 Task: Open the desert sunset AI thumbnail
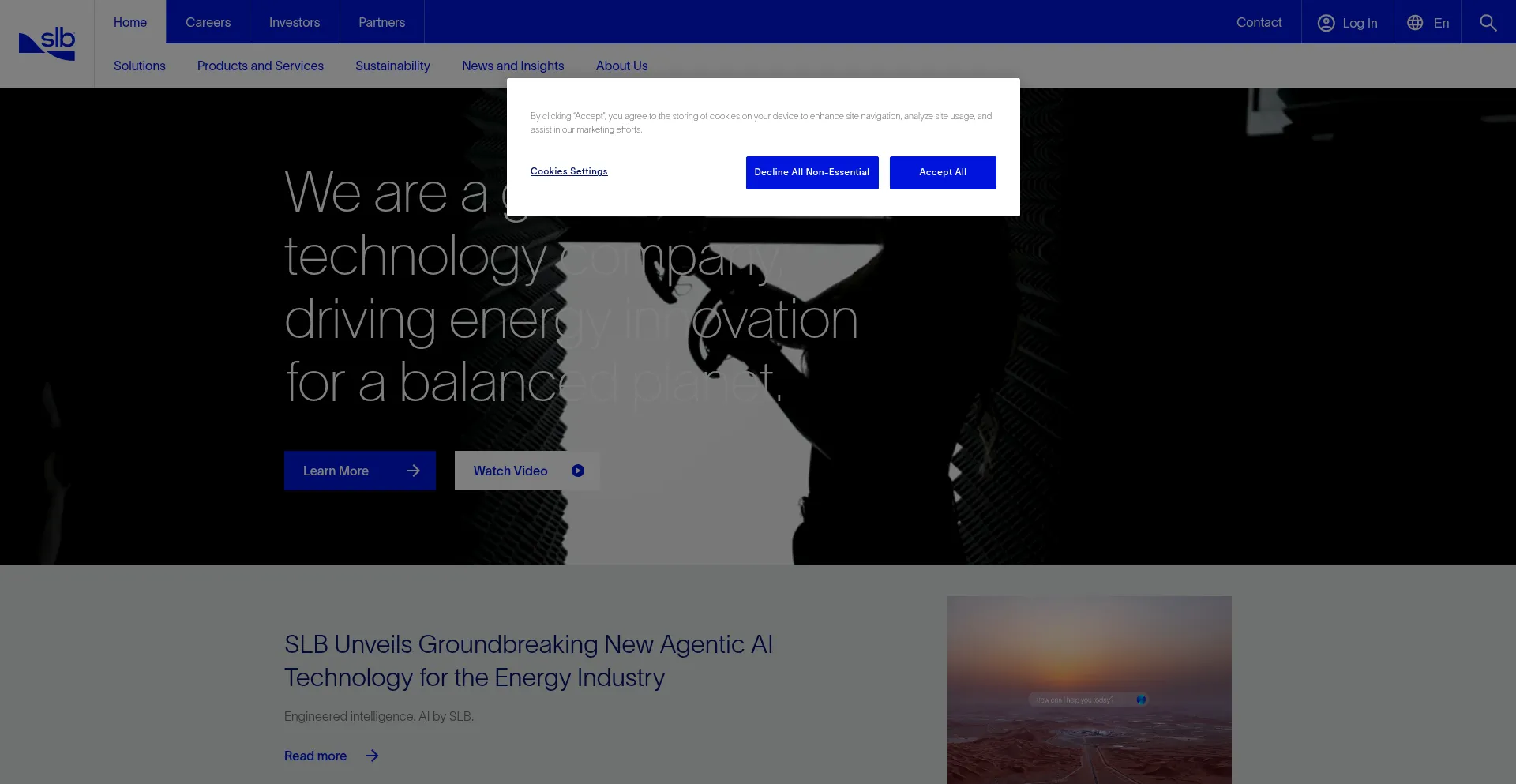1089,689
